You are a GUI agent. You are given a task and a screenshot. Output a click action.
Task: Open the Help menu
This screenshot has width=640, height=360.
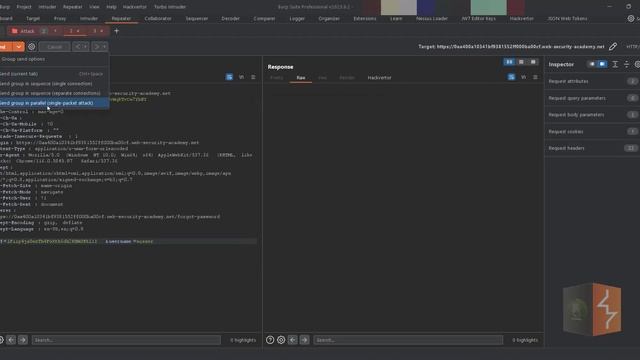(111, 7)
